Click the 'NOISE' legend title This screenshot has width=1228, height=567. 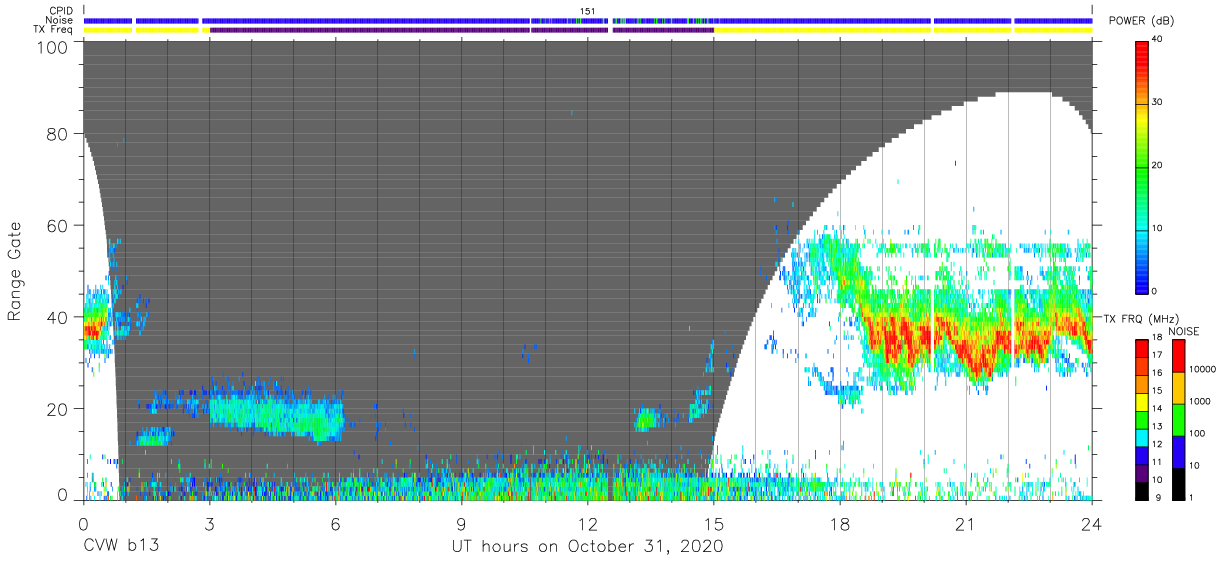point(1185,331)
